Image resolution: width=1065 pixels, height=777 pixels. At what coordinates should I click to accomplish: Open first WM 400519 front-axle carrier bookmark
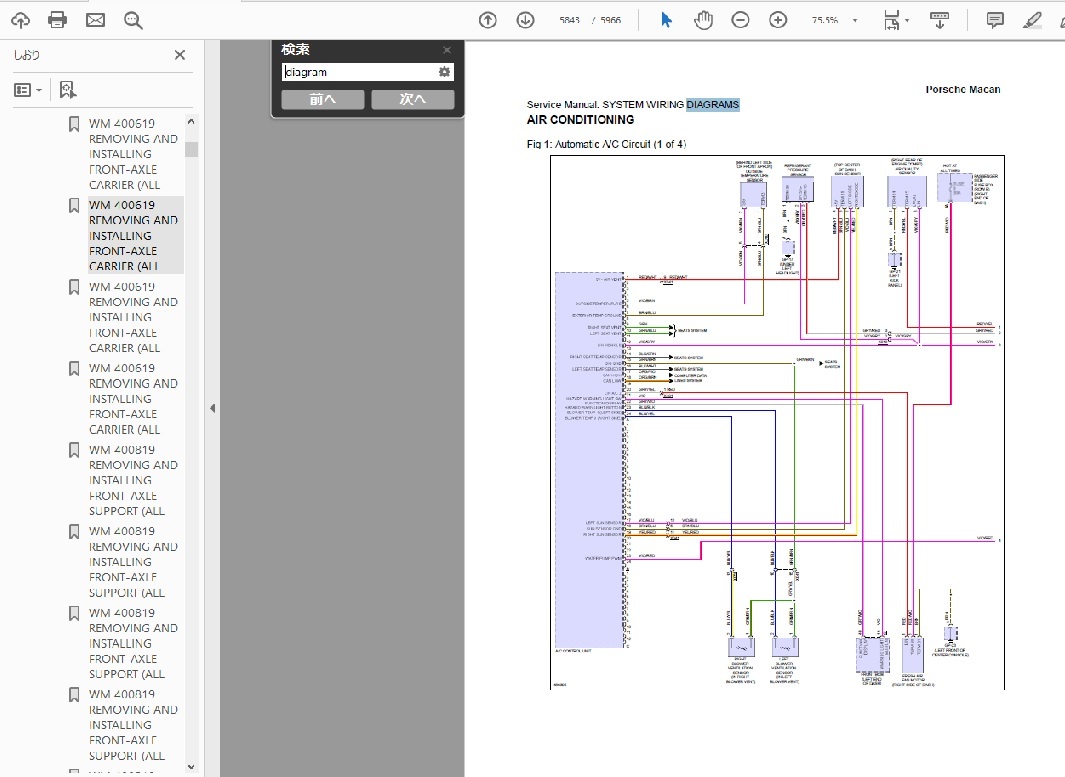pyautogui.click(x=133, y=154)
